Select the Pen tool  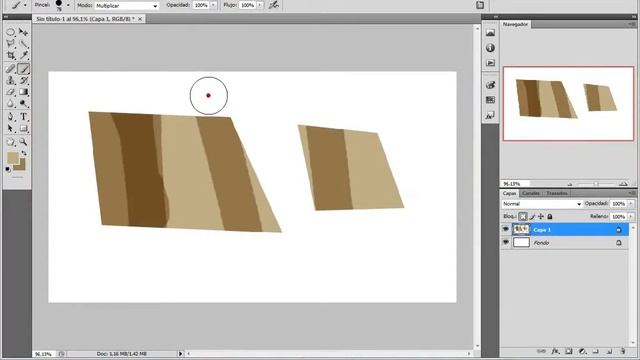pyautogui.click(x=11, y=117)
